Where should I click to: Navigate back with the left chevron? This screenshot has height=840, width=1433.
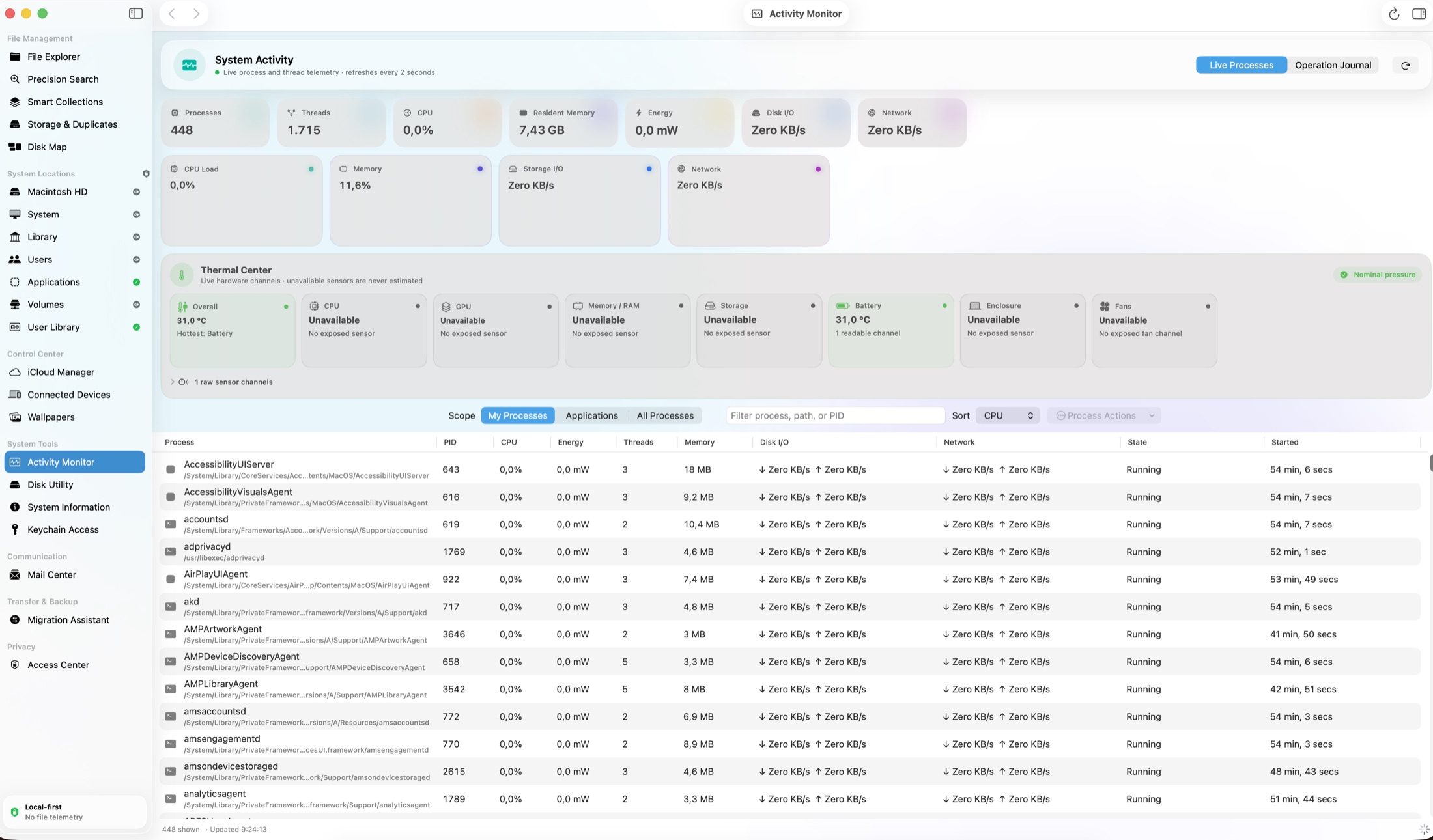tap(172, 14)
